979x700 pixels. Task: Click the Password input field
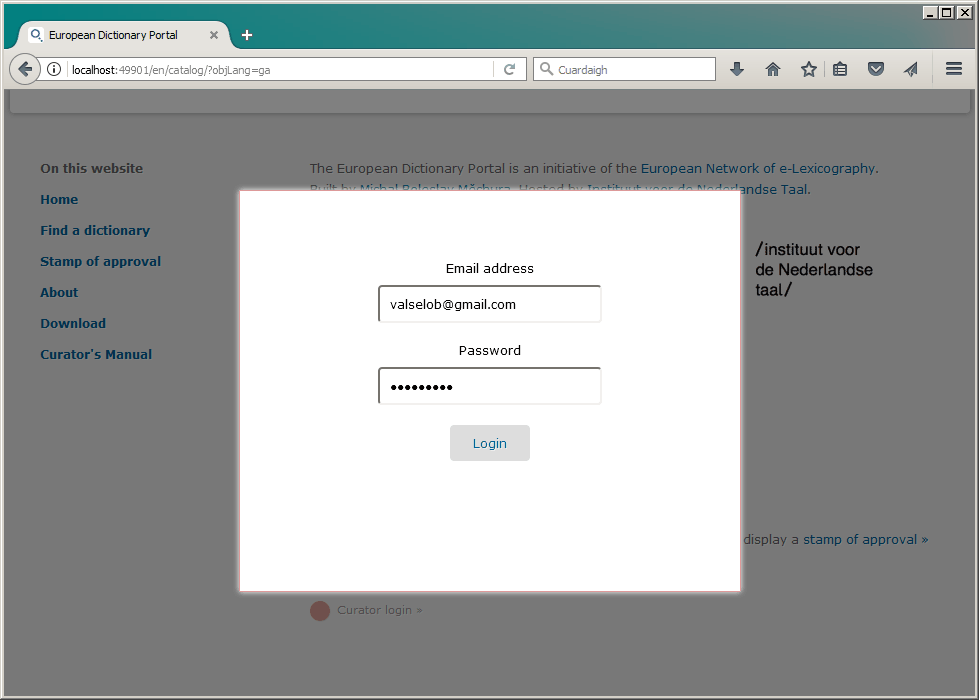click(x=490, y=387)
